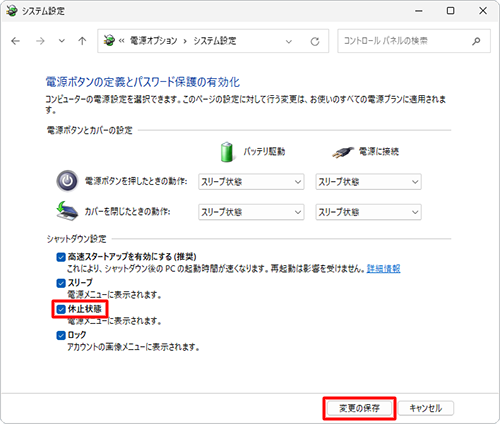The image size is (500, 424).
Task: Toggle the スリープ checkbox
Action: tap(61, 283)
